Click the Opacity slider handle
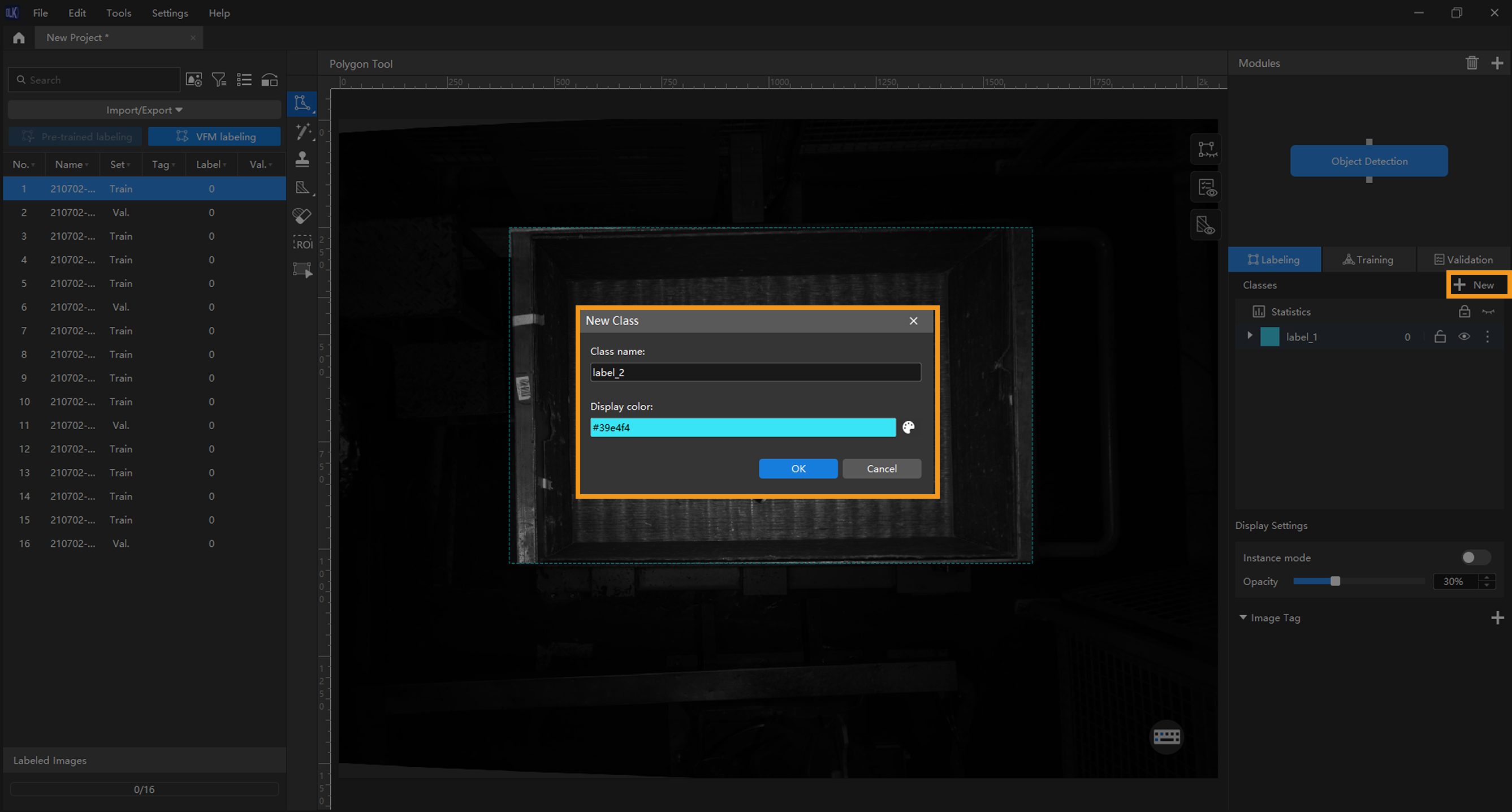This screenshot has width=1512, height=812. click(x=1336, y=581)
